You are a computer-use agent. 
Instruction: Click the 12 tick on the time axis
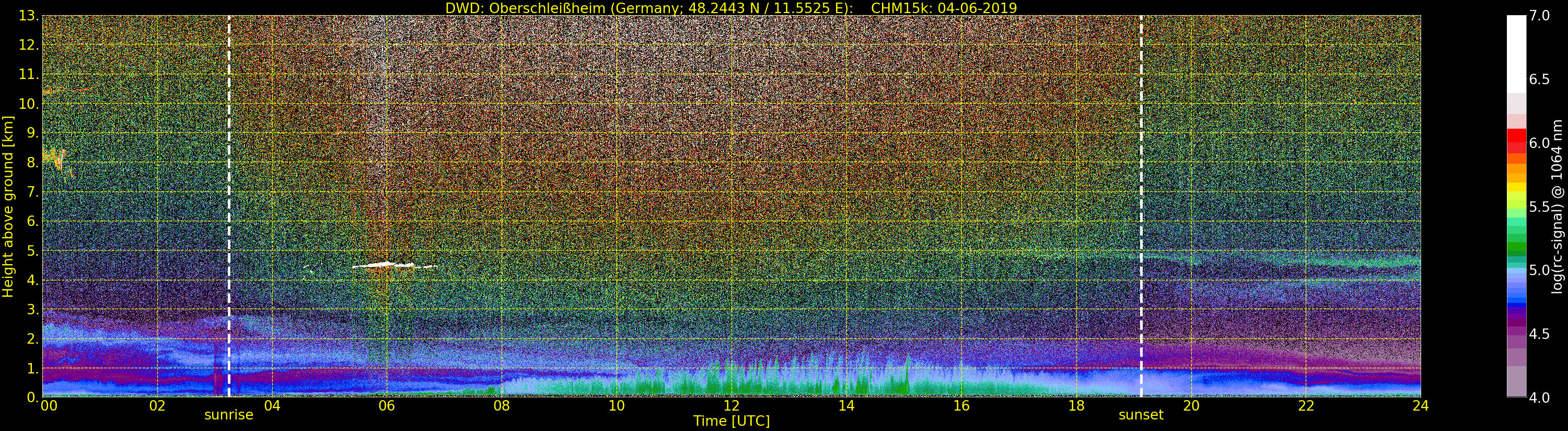tap(731, 406)
